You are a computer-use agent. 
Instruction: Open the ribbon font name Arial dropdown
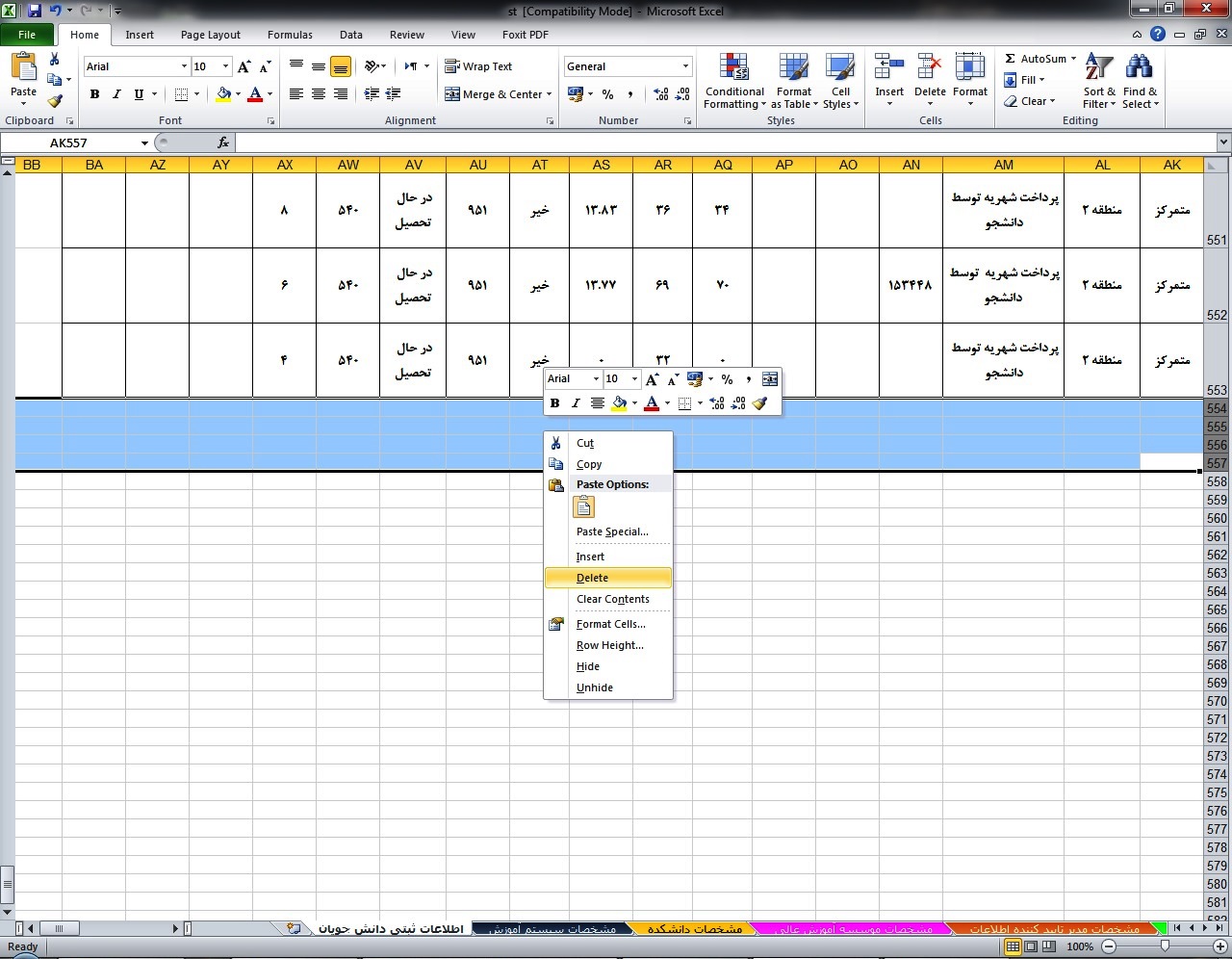click(x=184, y=66)
